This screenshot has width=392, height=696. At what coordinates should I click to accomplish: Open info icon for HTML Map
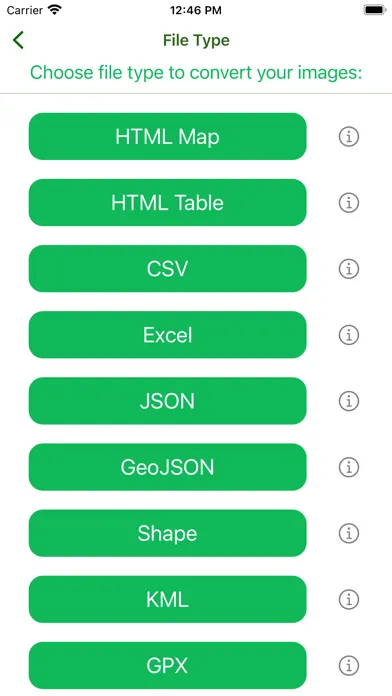click(349, 137)
